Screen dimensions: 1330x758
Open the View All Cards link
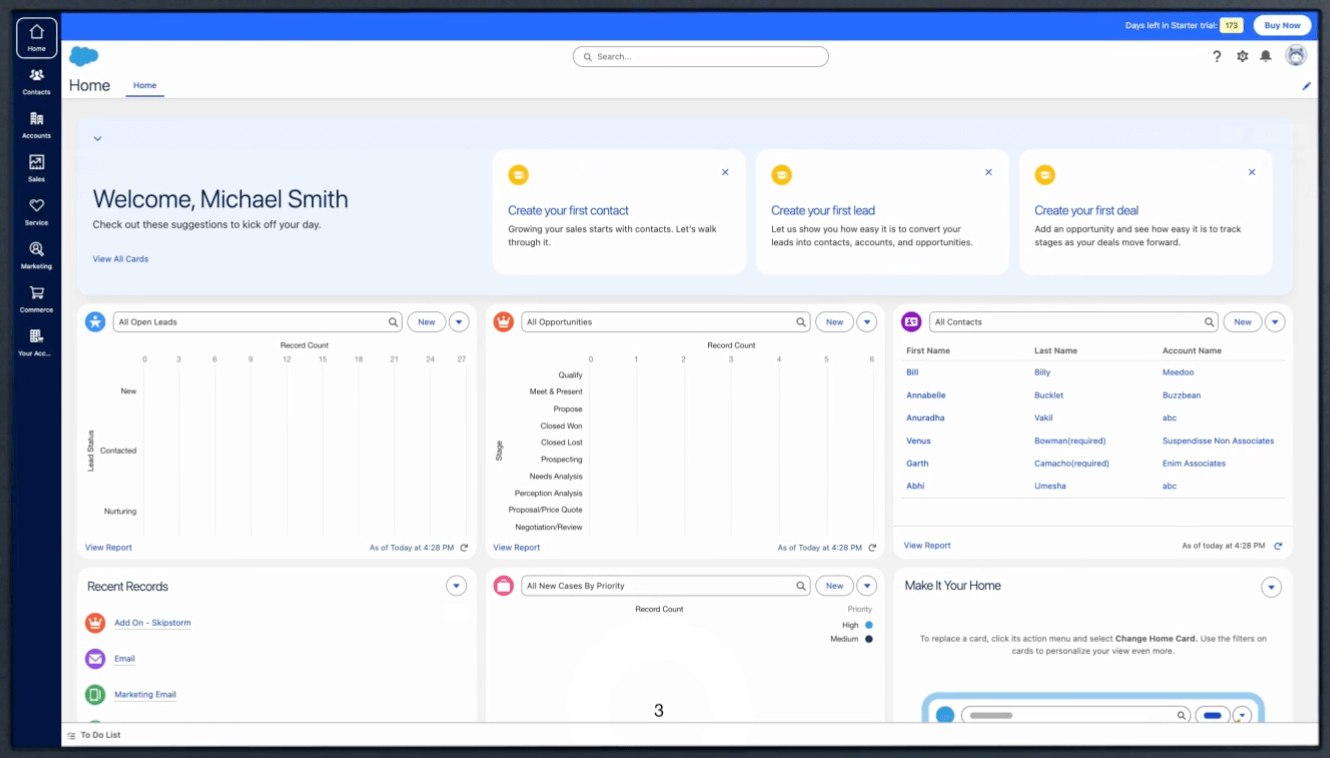pyautogui.click(x=120, y=259)
